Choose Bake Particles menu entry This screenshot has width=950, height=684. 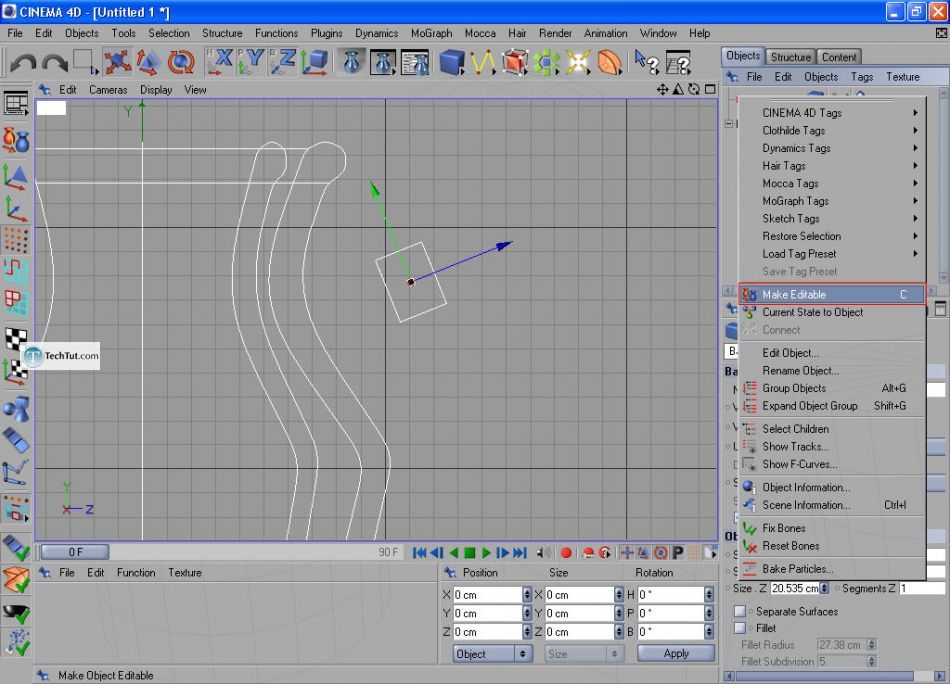click(832, 569)
